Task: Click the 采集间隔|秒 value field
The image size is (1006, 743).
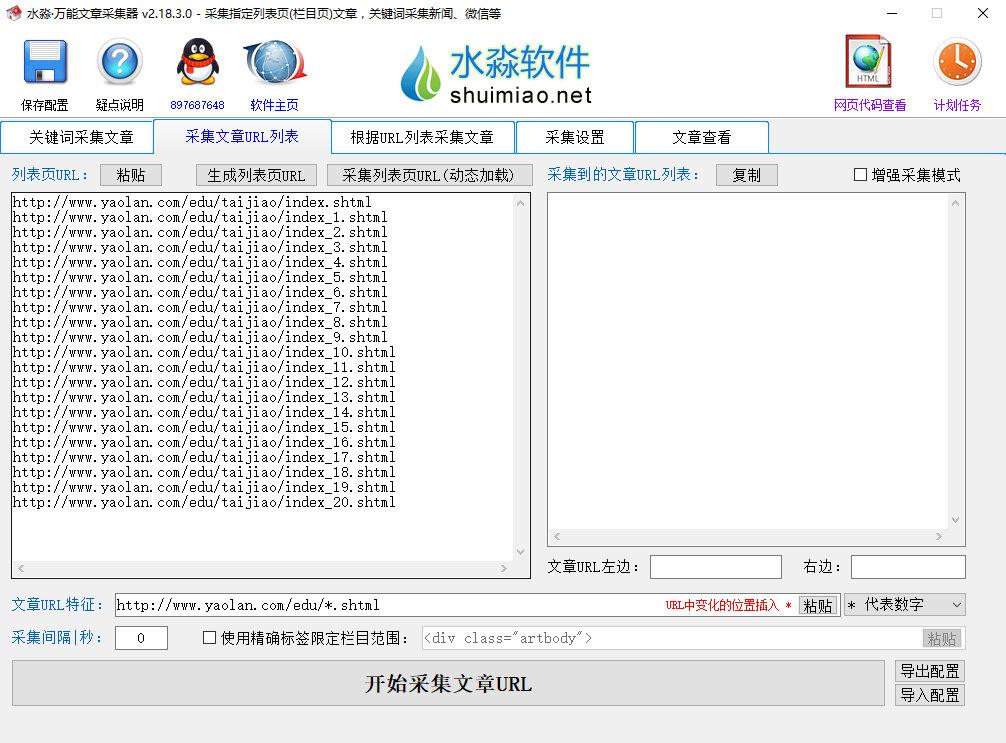Action: click(141, 638)
